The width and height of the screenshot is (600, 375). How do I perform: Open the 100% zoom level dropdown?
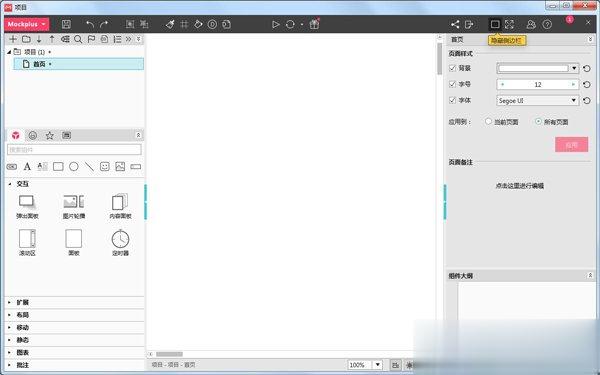[378, 365]
